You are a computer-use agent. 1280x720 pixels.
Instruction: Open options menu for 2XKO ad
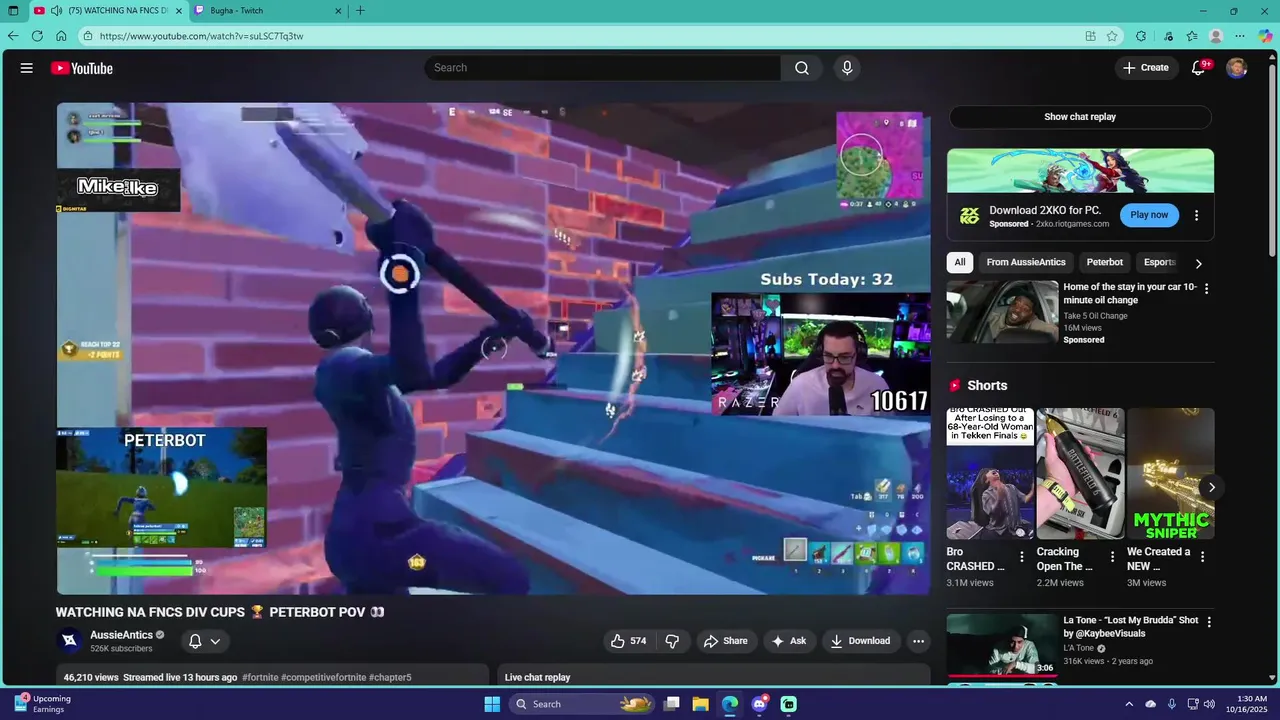pos(1196,215)
